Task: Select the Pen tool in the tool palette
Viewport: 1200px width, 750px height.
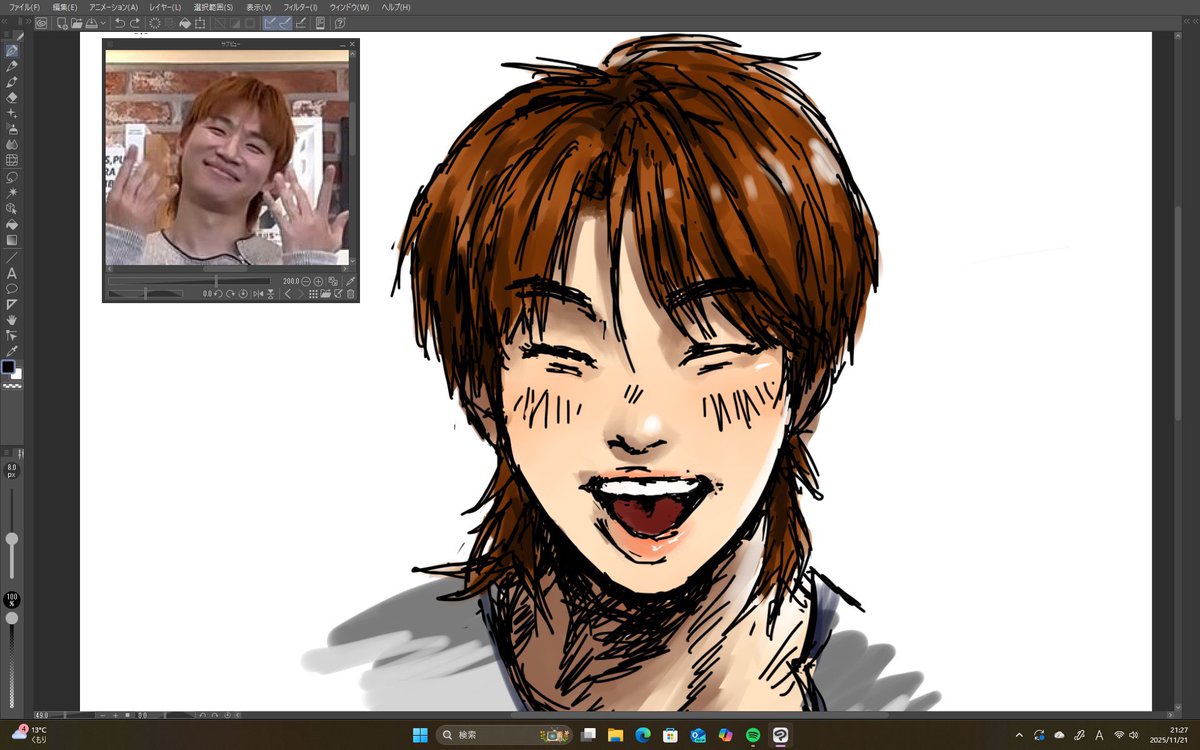Action: [12, 49]
